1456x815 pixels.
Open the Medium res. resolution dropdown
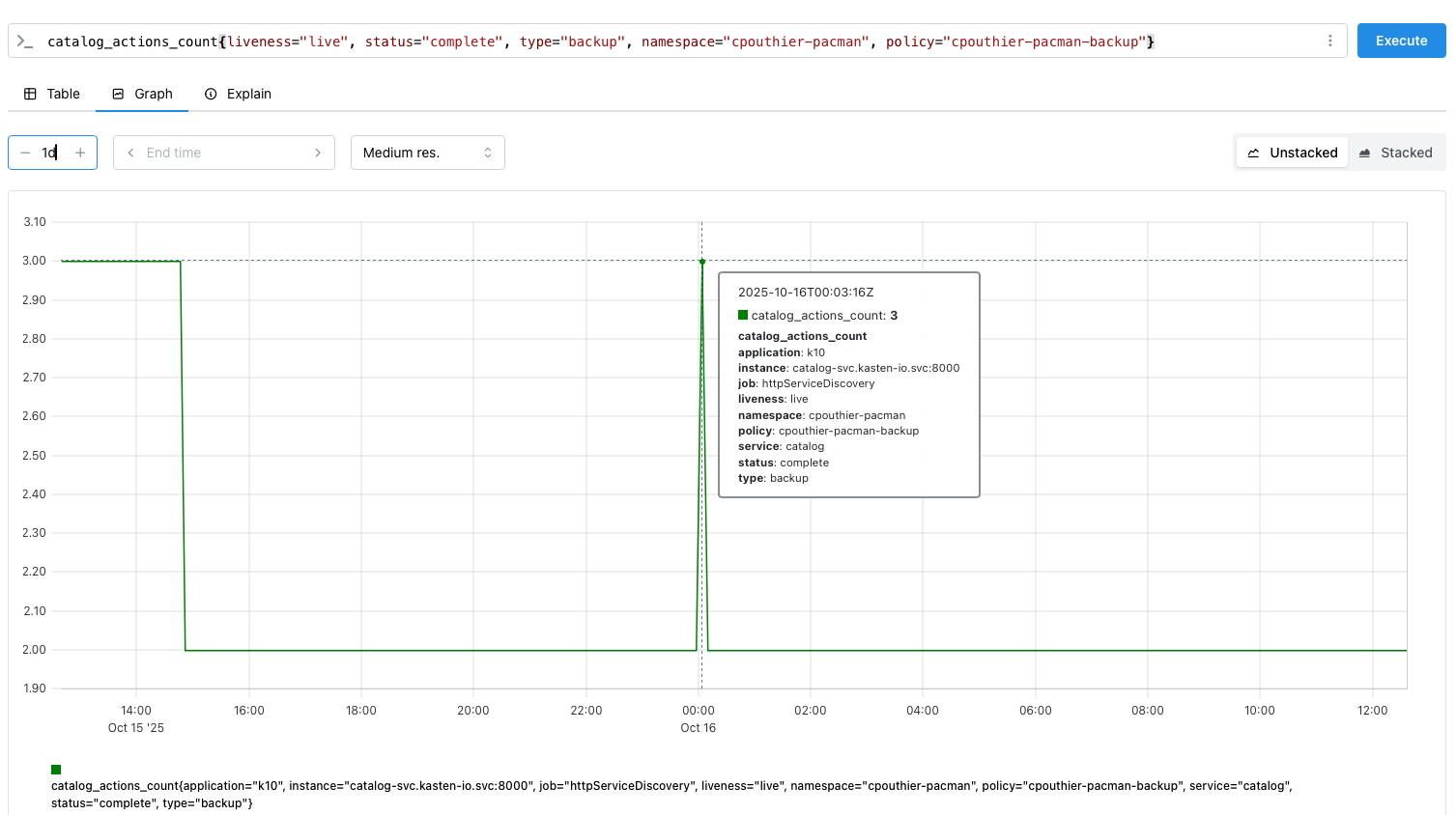point(415,153)
